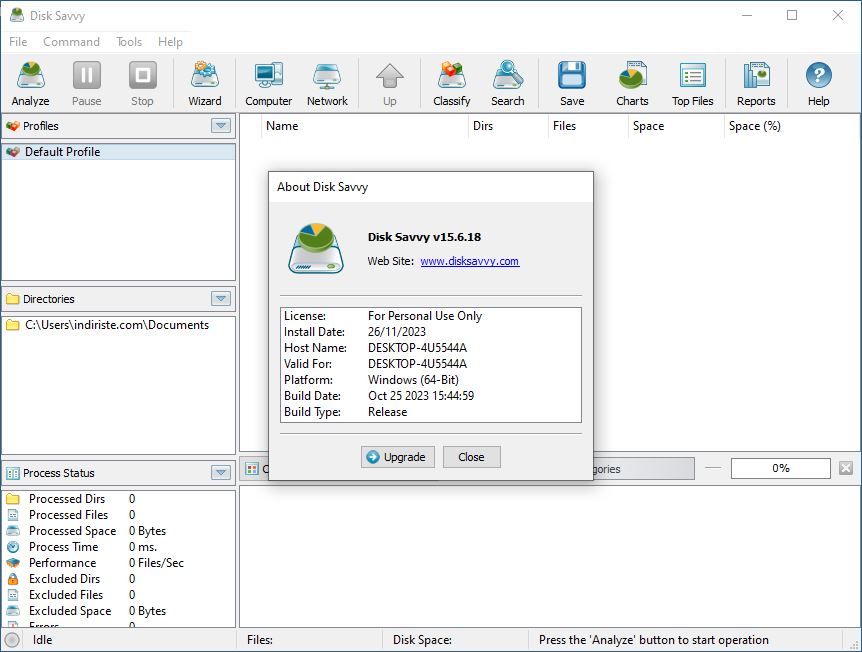
Task: Click the Install Date value 26/11/2023
Action: pyautogui.click(x=397, y=332)
